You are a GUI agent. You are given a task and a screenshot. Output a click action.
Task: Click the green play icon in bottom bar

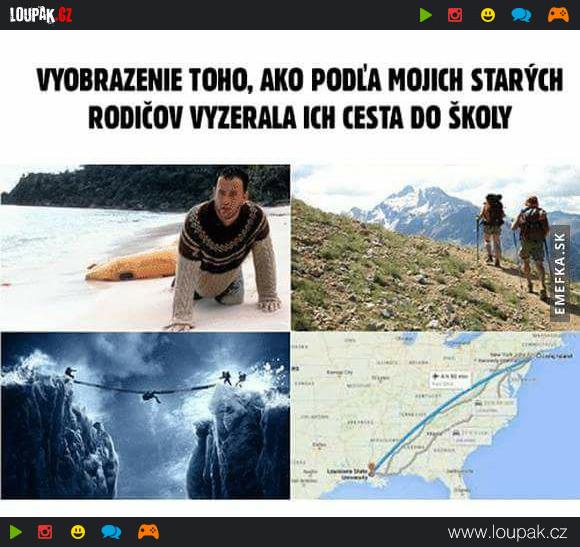click(15, 532)
